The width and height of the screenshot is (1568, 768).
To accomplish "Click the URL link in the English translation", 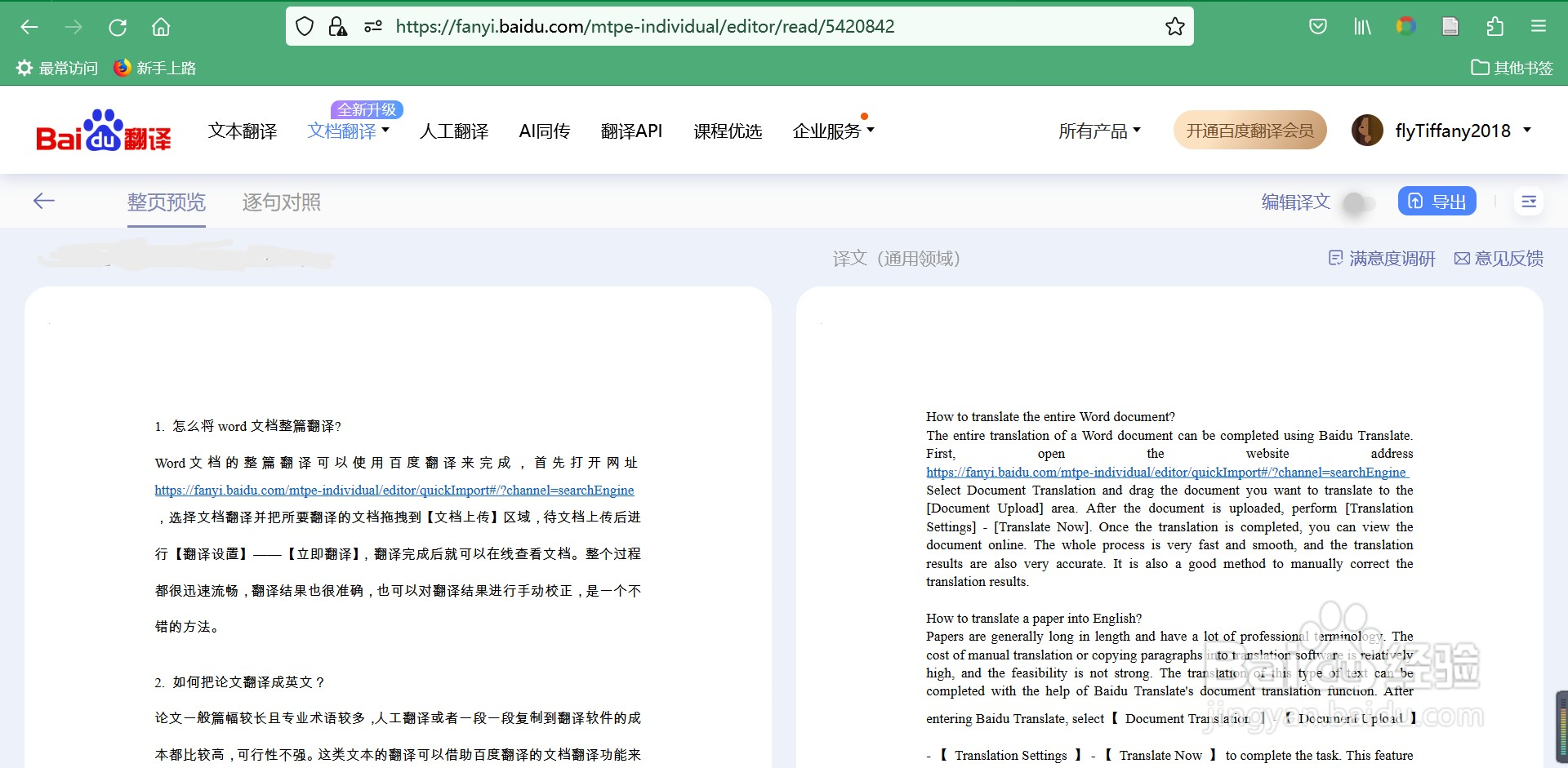I will pos(1166,472).
